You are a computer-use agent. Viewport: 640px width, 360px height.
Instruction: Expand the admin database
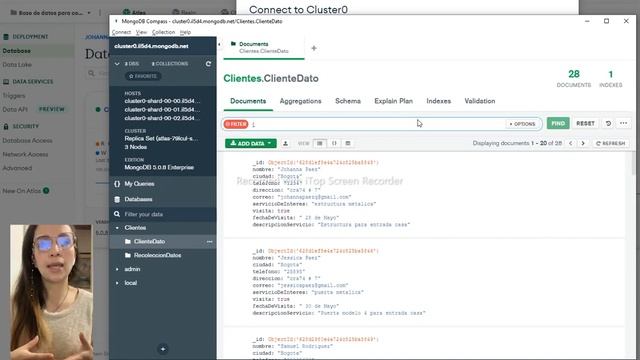(117, 269)
